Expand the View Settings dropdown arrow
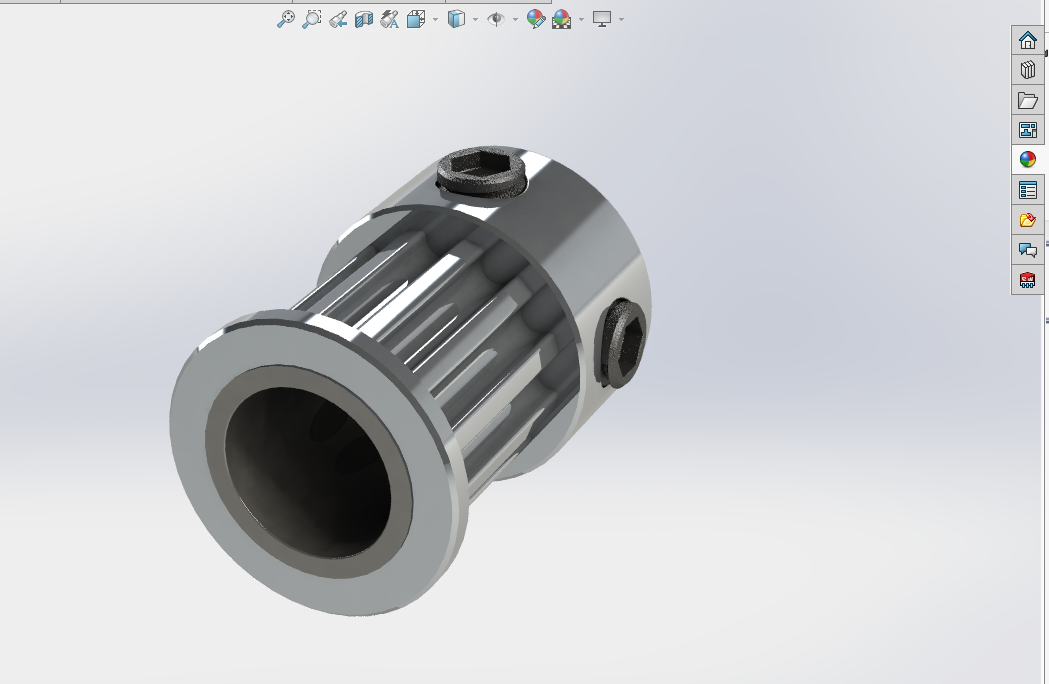The image size is (1049, 684). click(622, 19)
